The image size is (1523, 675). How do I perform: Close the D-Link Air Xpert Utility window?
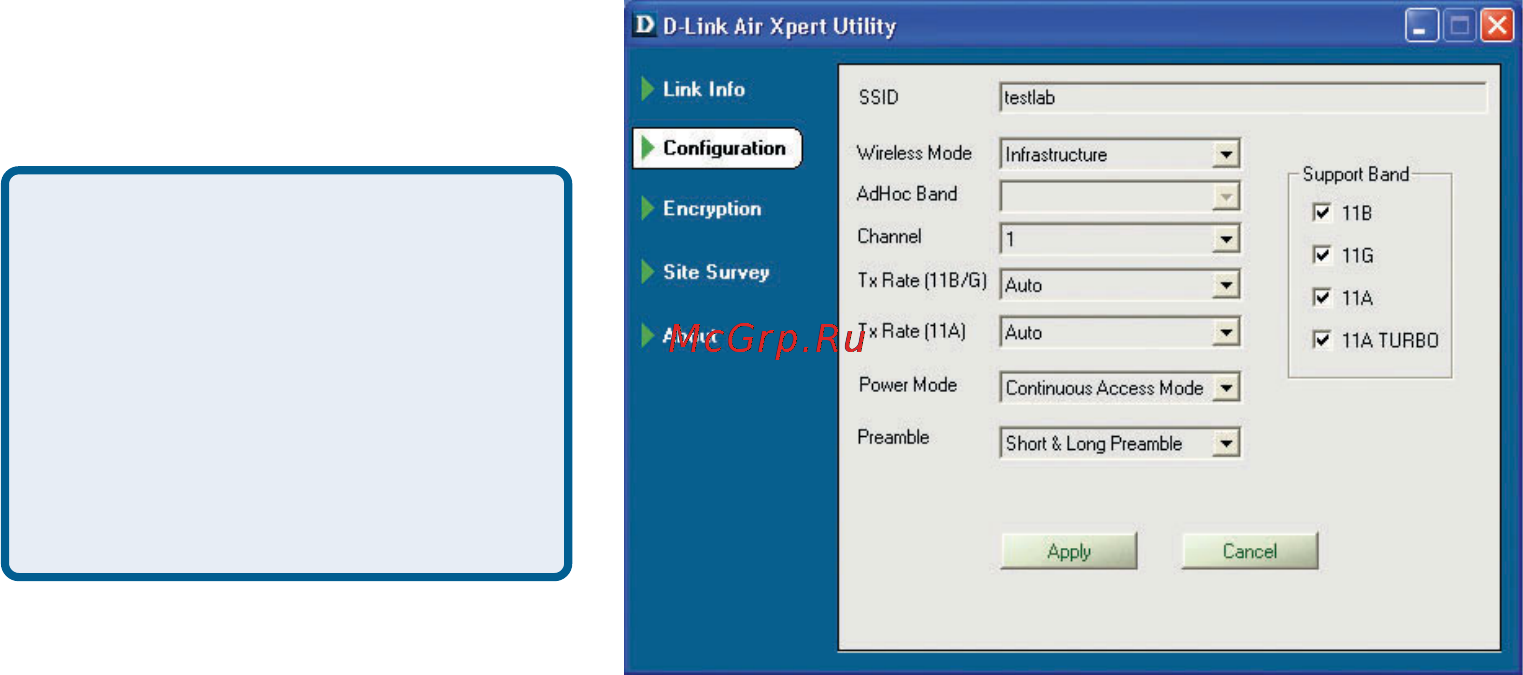click(1497, 27)
